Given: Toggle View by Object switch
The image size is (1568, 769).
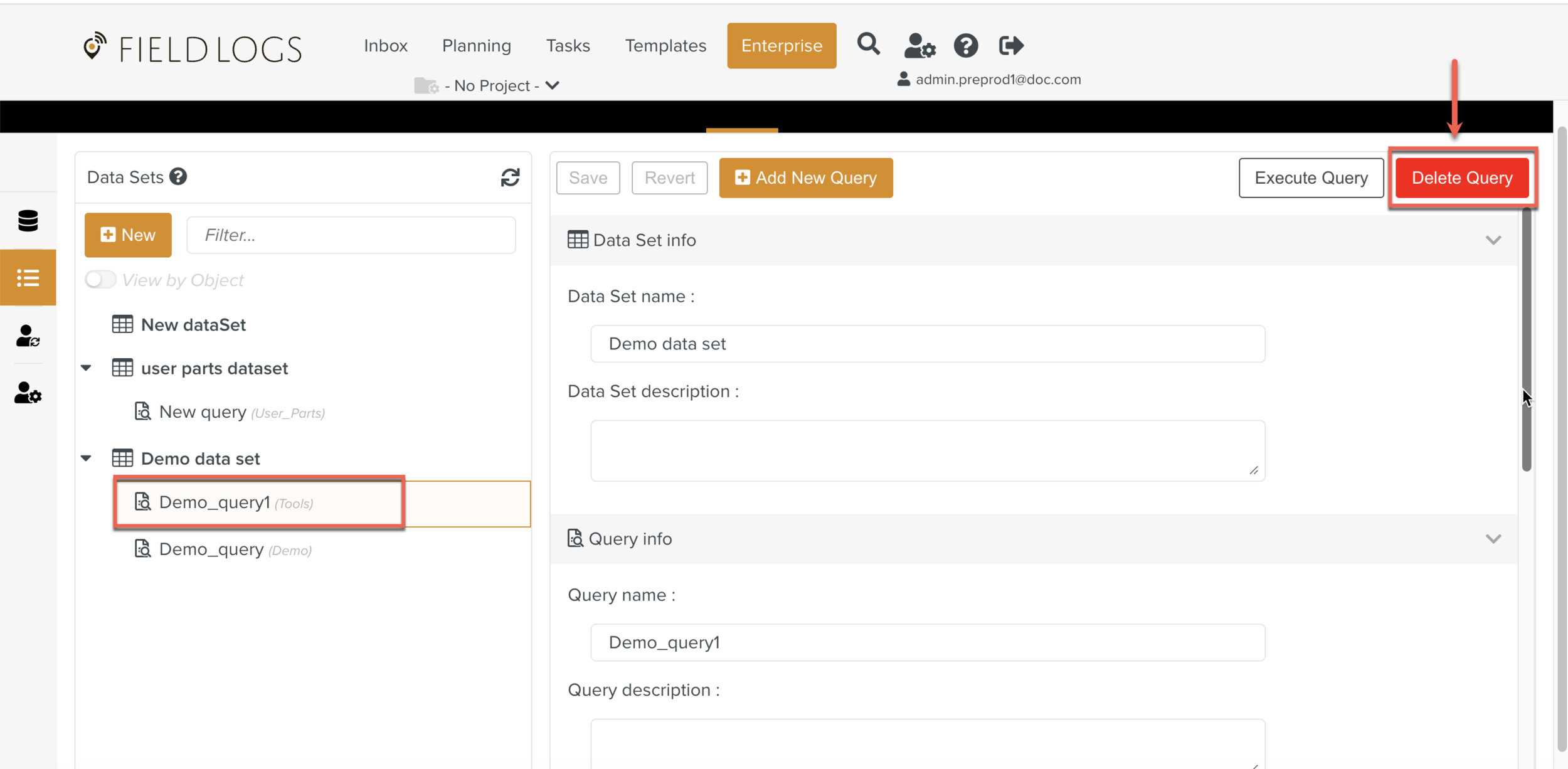Looking at the screenshot, I should [x=100, y=280].
